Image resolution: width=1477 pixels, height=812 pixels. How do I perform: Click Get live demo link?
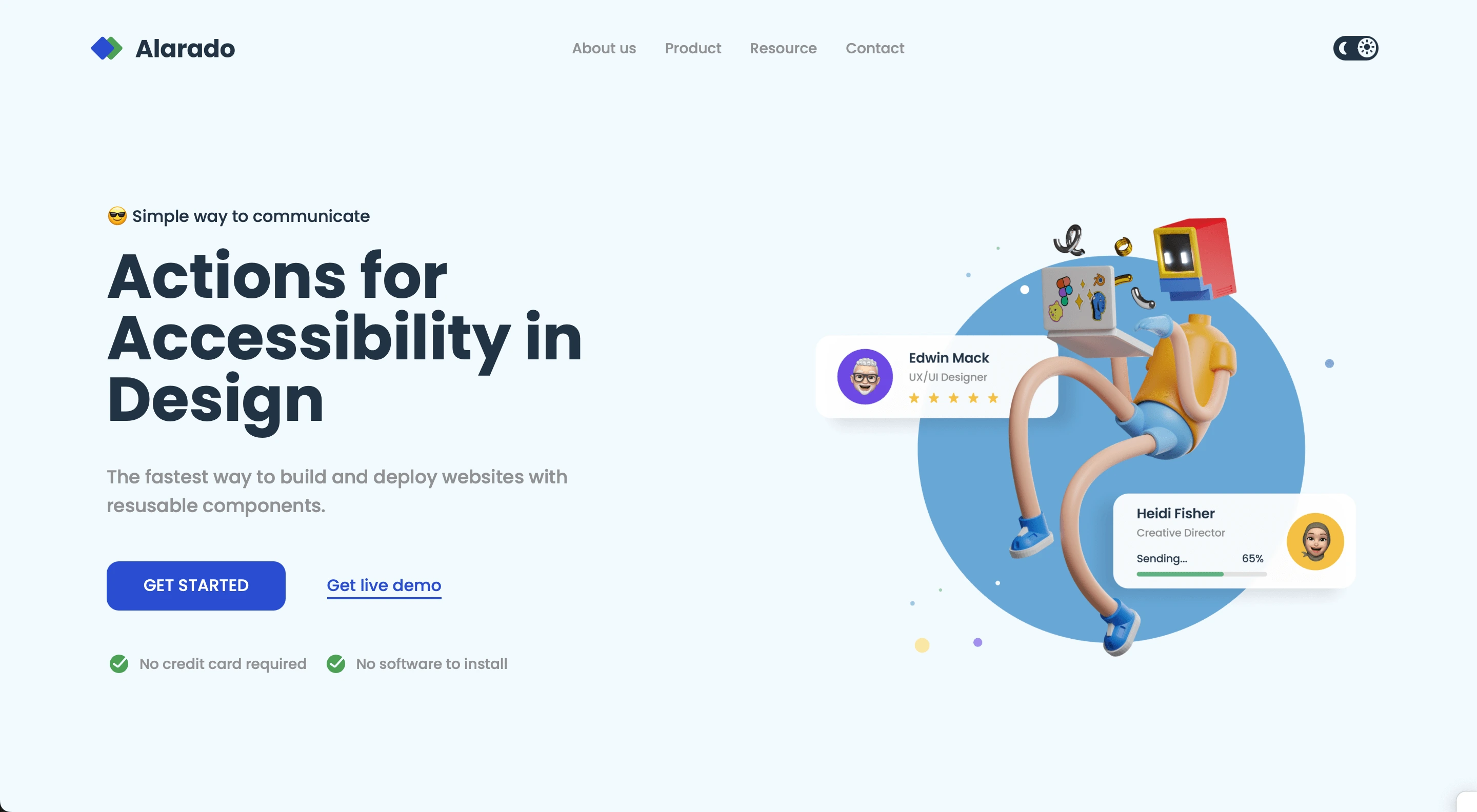coord(384,585)
